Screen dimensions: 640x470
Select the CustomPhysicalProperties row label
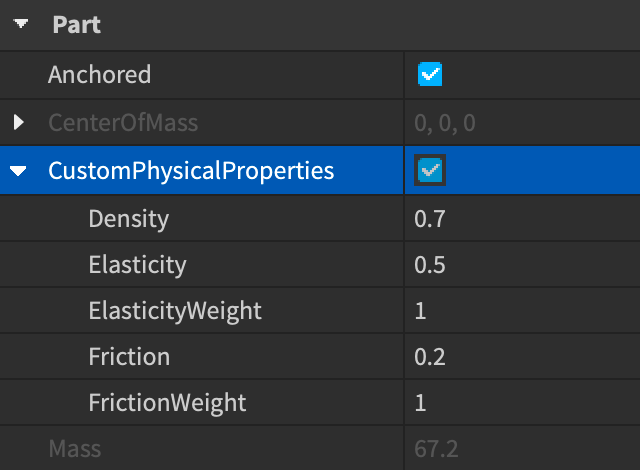tap(191, 171)
